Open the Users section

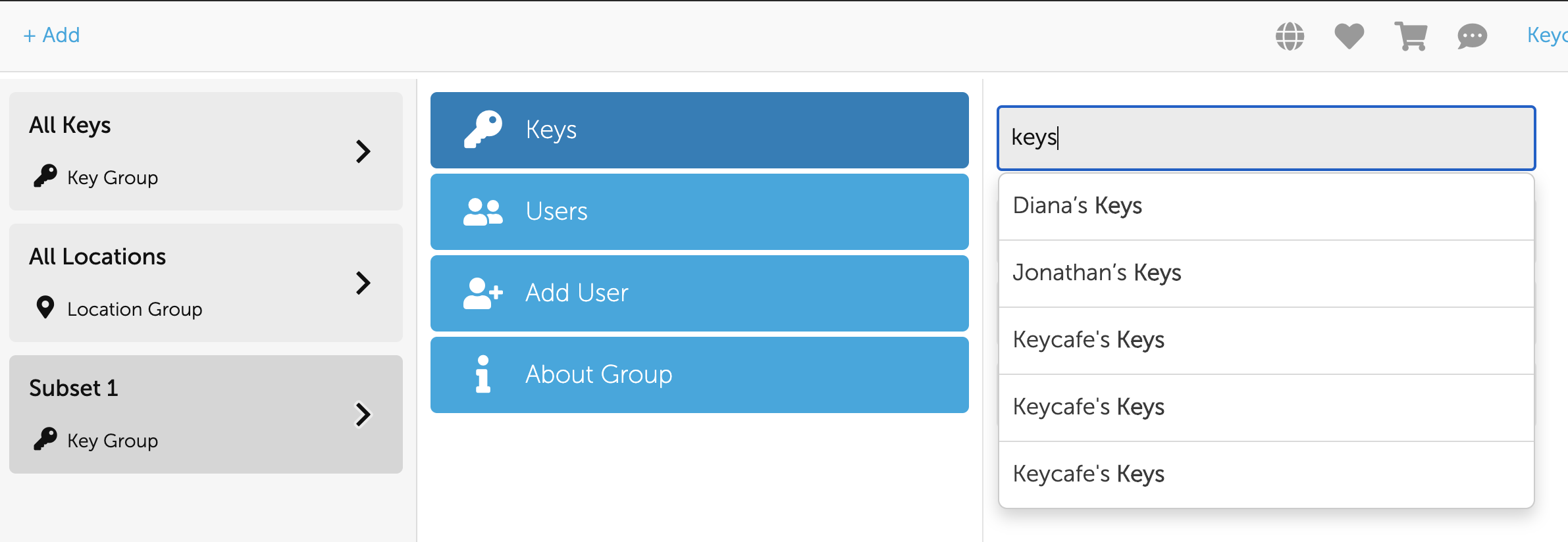[700, 212]
